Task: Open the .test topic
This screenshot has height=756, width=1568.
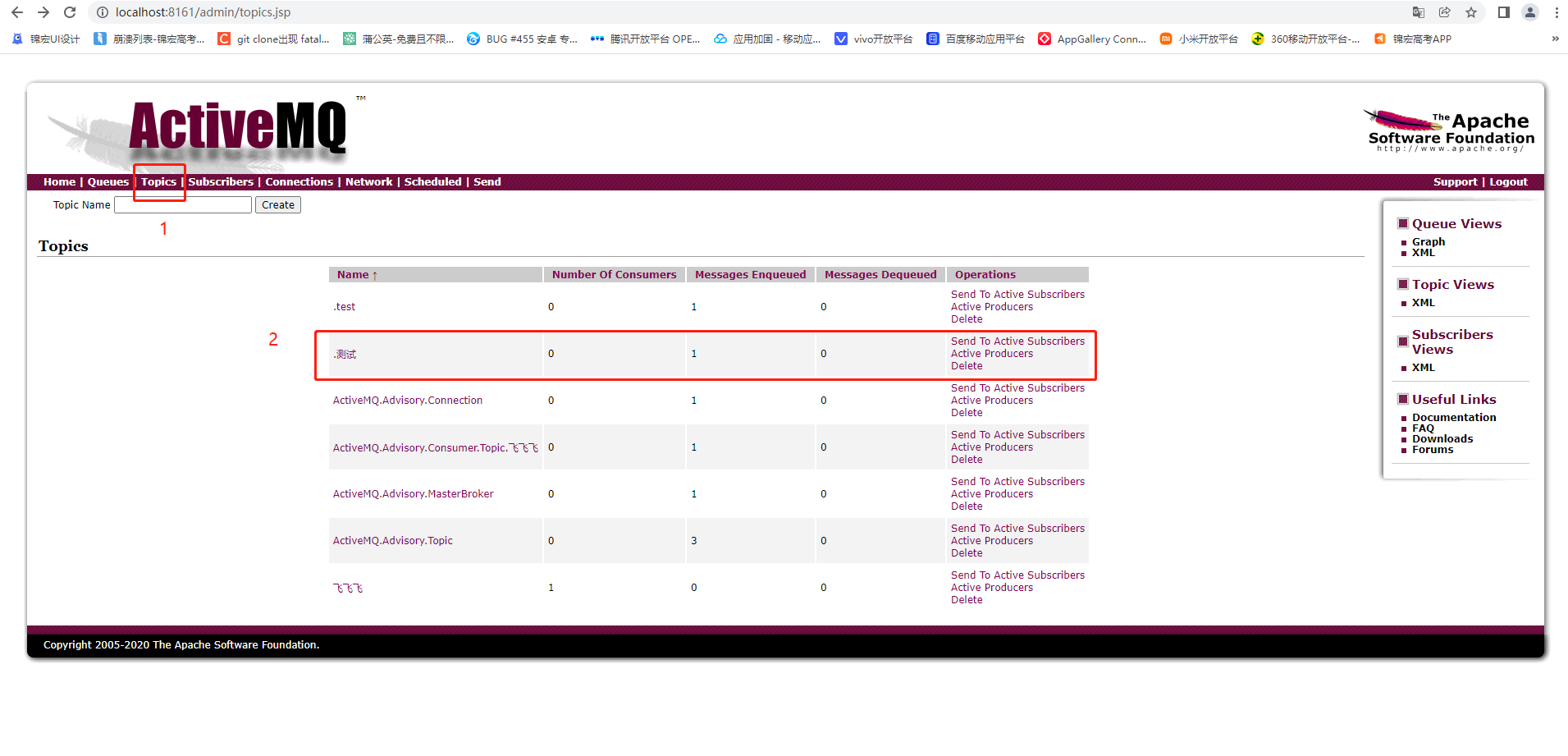Action: 344,307
